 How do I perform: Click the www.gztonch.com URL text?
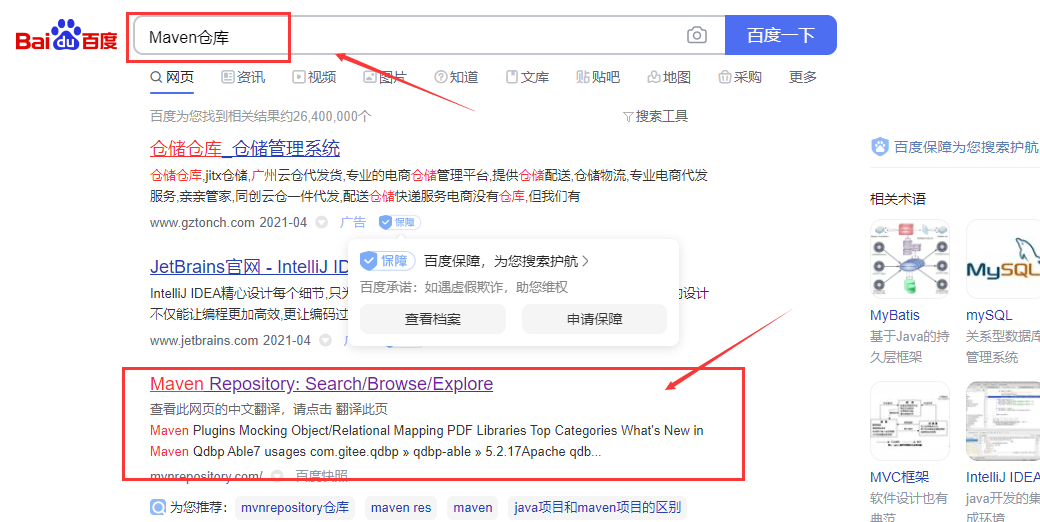[x=202, y=223]
